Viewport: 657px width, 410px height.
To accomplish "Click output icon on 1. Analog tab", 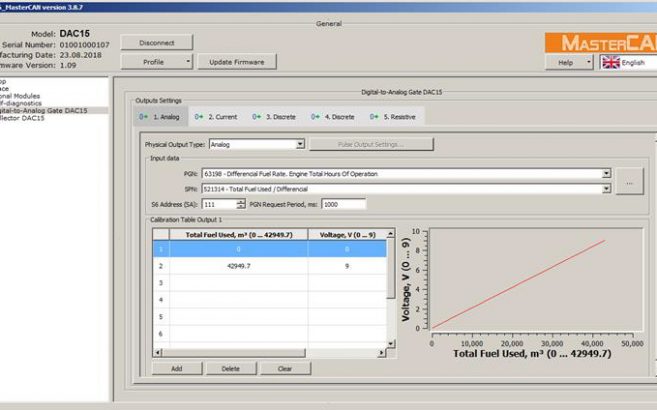I will tap(144, 117).
